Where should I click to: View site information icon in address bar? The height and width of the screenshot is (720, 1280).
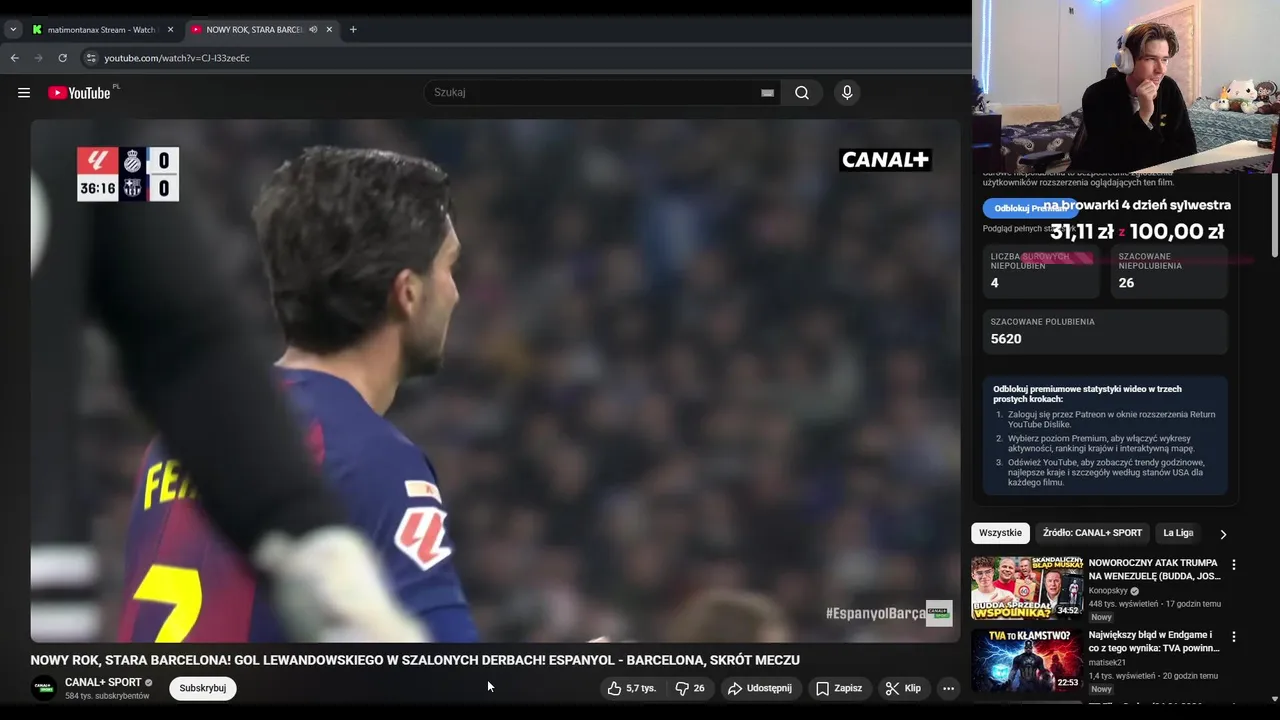pyautogui.click(x=90, y=58)
